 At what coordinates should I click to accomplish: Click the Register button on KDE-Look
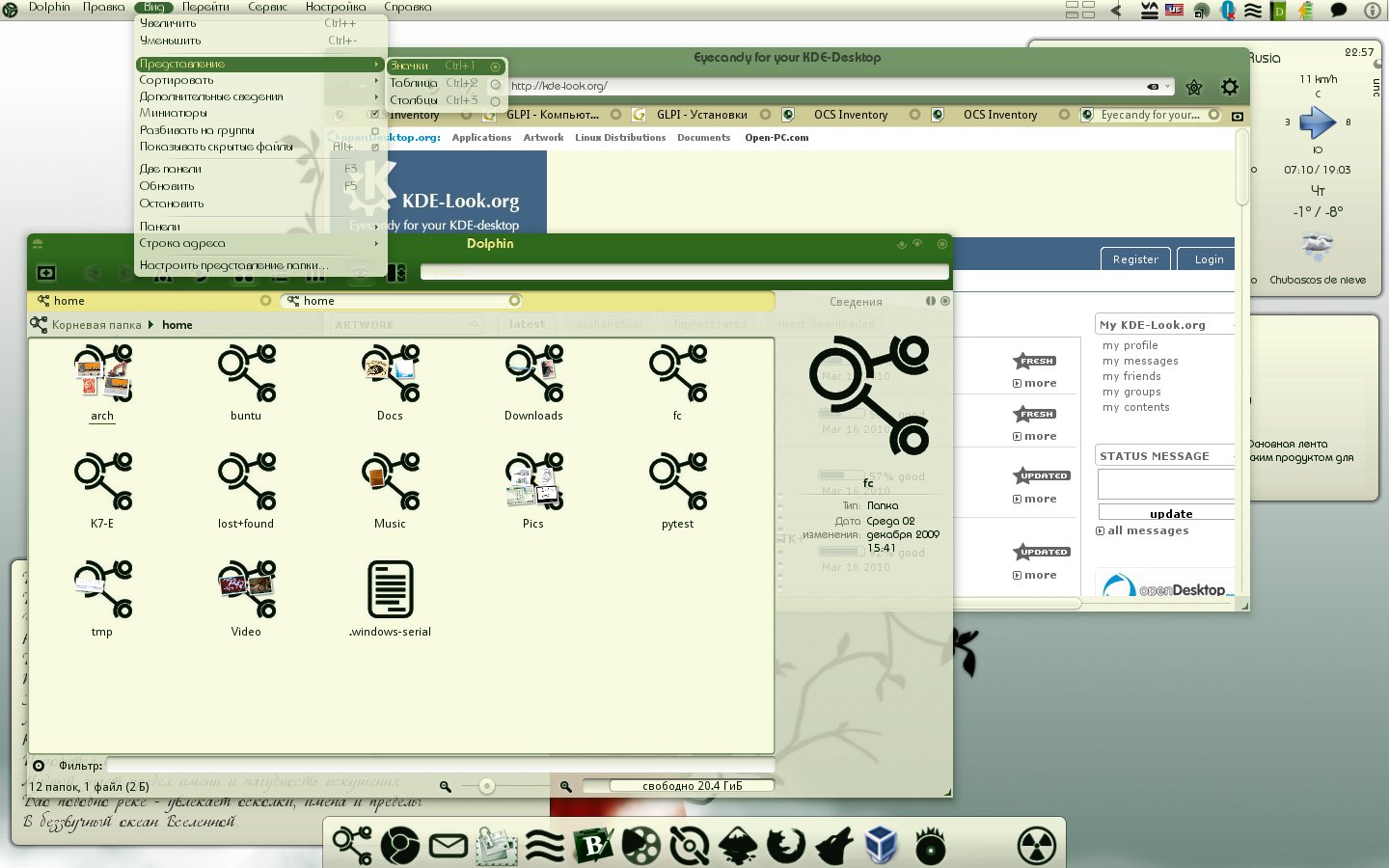coord(1135,259)
